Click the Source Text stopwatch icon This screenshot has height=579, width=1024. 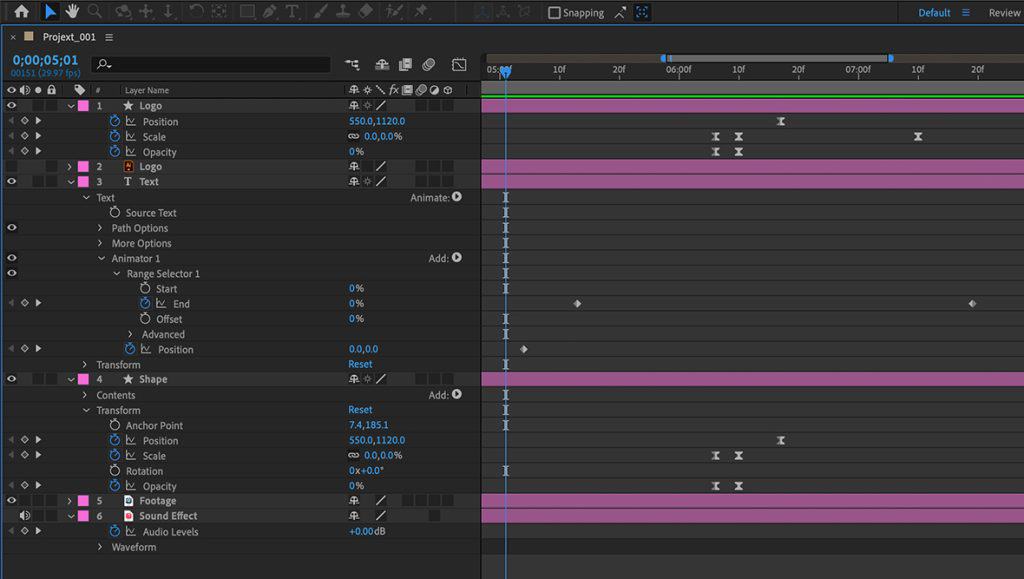pyautogui.click(x=114, y=213)
